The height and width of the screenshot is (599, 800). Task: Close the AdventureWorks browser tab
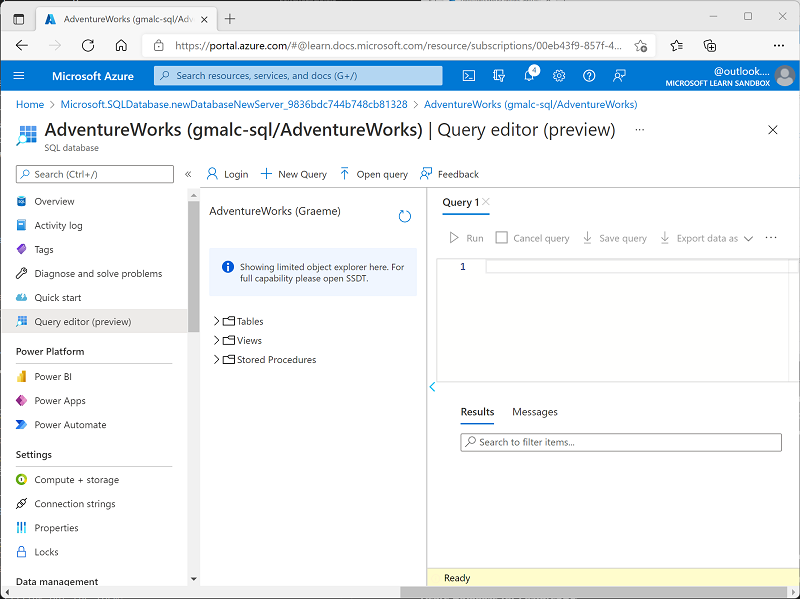pyautogui.click(x=204, y=19)
